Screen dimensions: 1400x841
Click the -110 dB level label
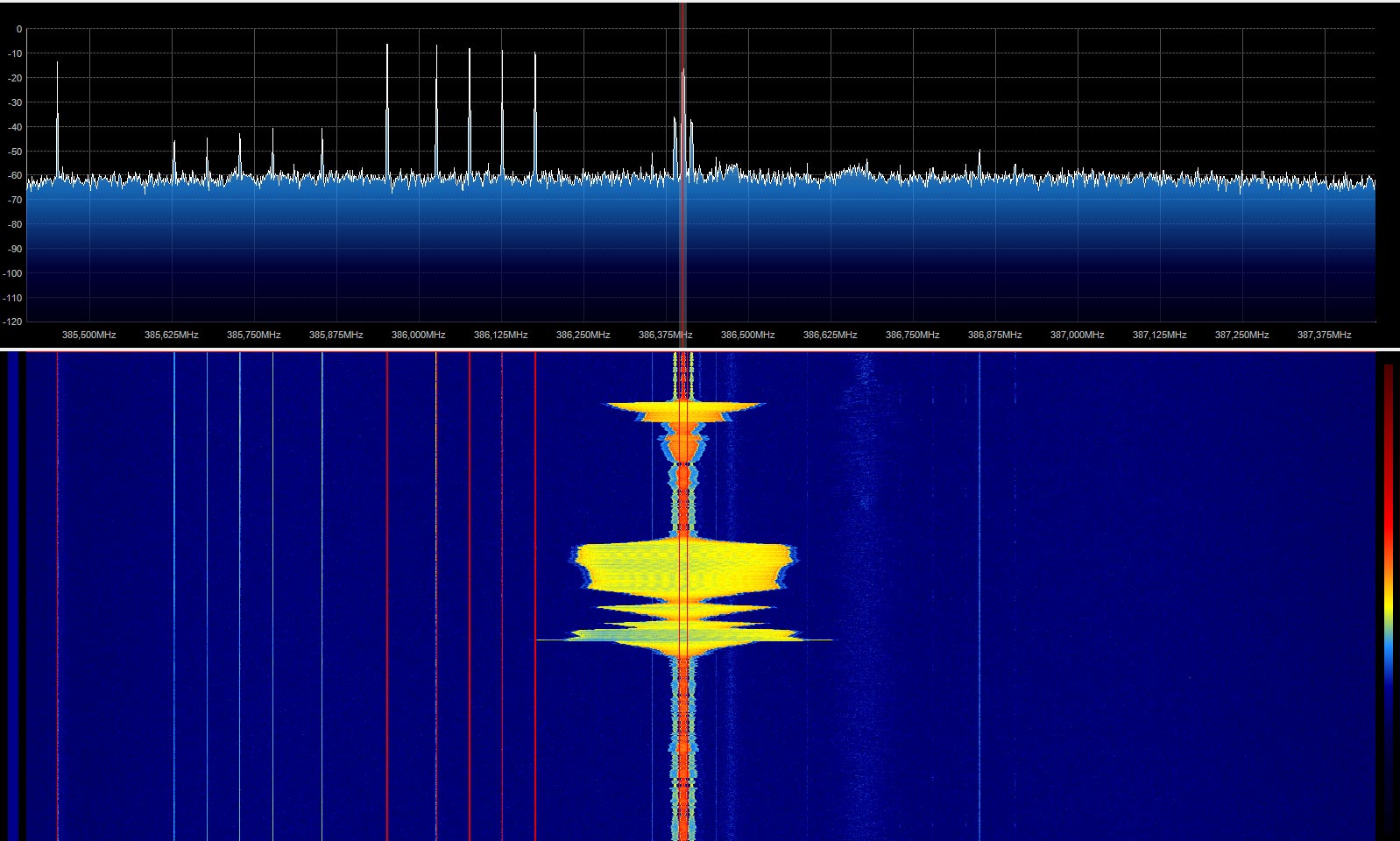pyautogui.click(x=13, y=298)
